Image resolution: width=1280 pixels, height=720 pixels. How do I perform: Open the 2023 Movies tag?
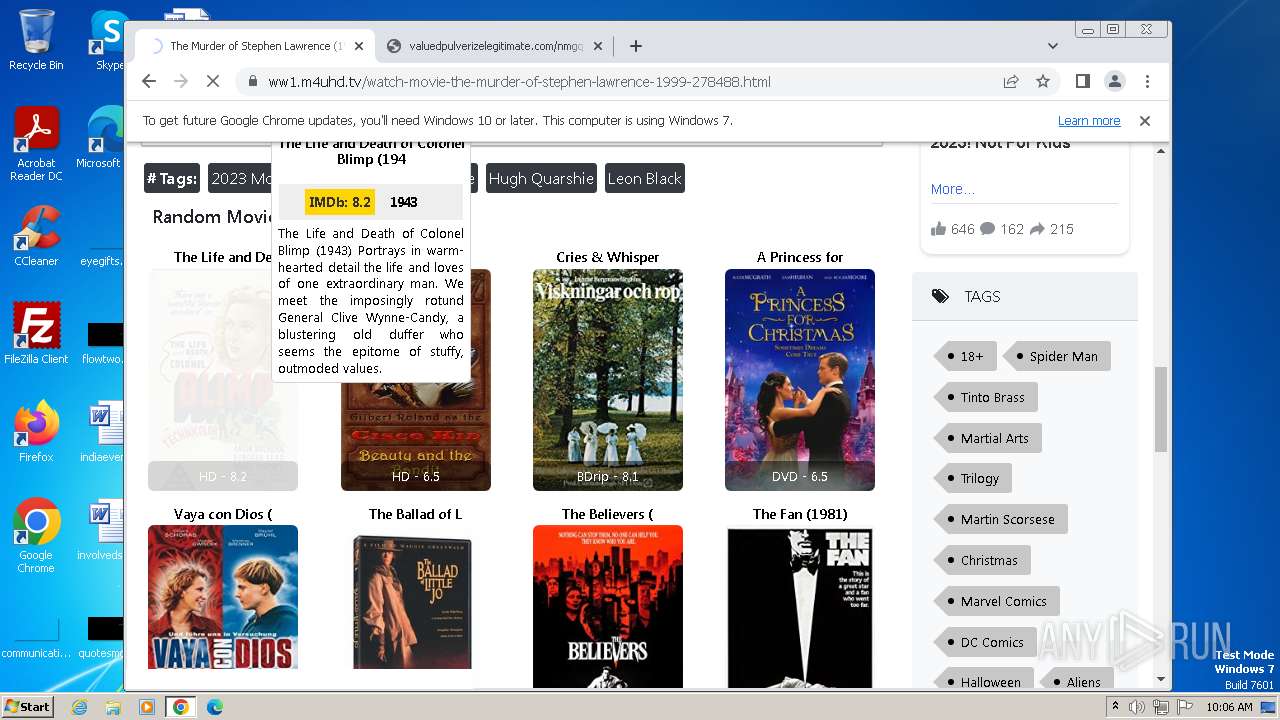[240, 179]
